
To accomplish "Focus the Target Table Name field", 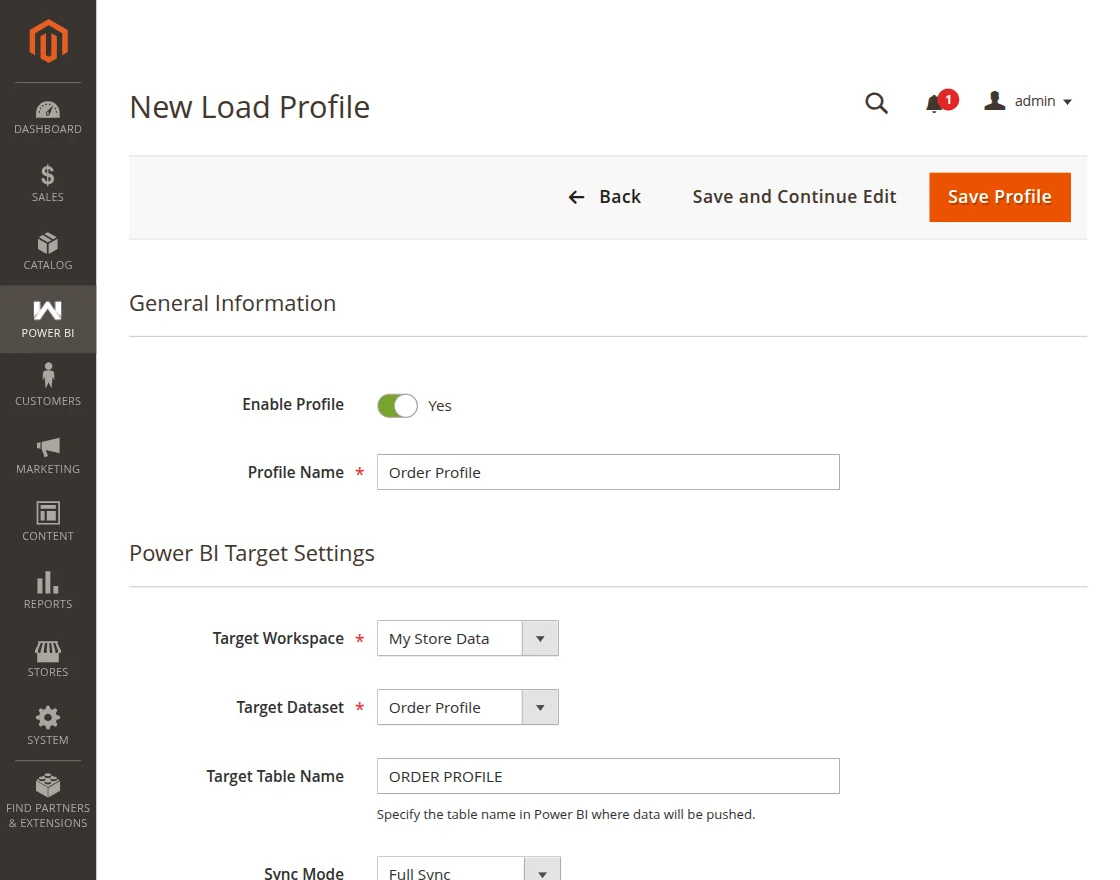I will (x=608, y=776).
